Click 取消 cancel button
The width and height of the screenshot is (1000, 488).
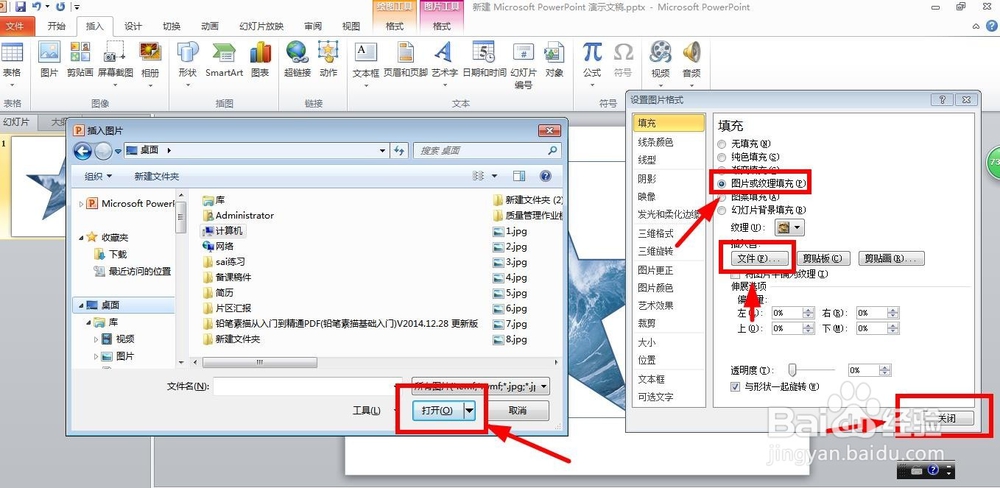517,411
